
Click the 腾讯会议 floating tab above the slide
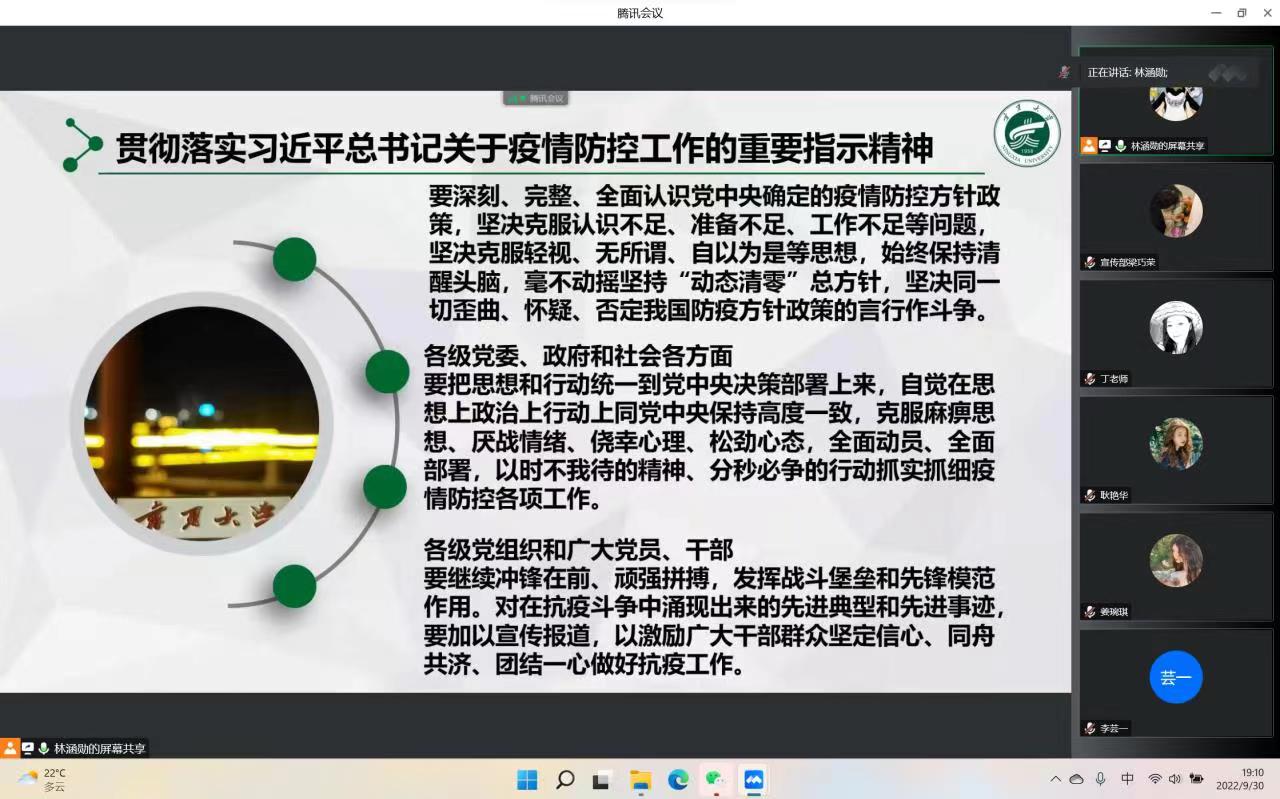click(536, 98)
